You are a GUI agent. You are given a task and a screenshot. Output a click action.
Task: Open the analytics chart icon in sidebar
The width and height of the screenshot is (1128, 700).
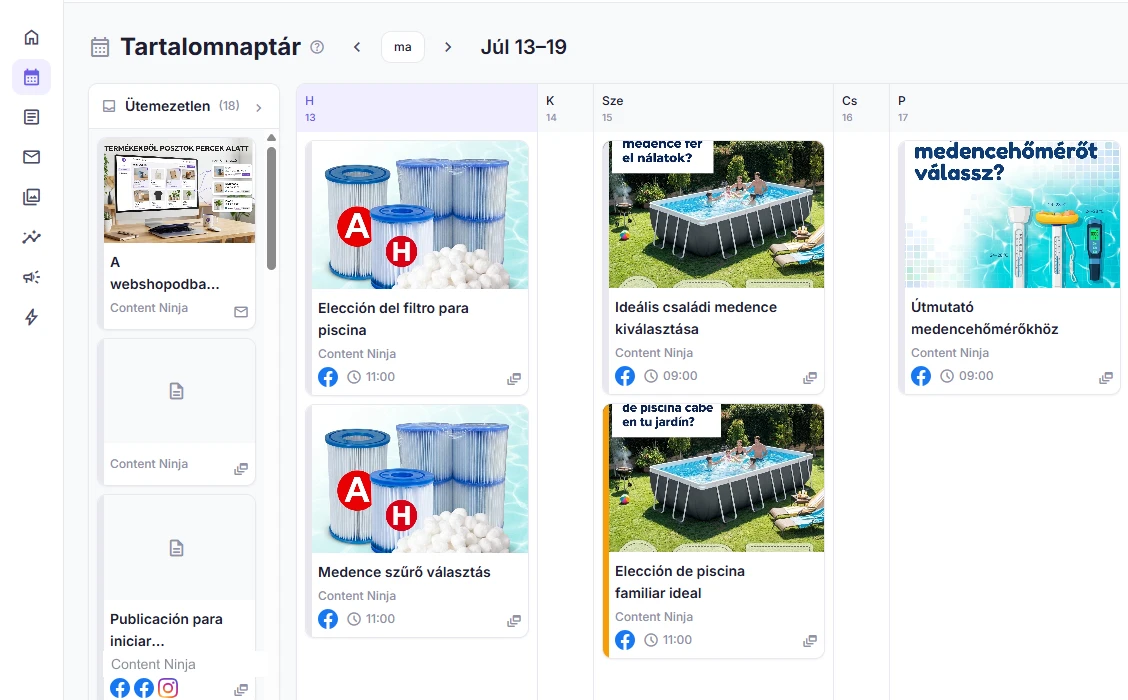[32, 237]
